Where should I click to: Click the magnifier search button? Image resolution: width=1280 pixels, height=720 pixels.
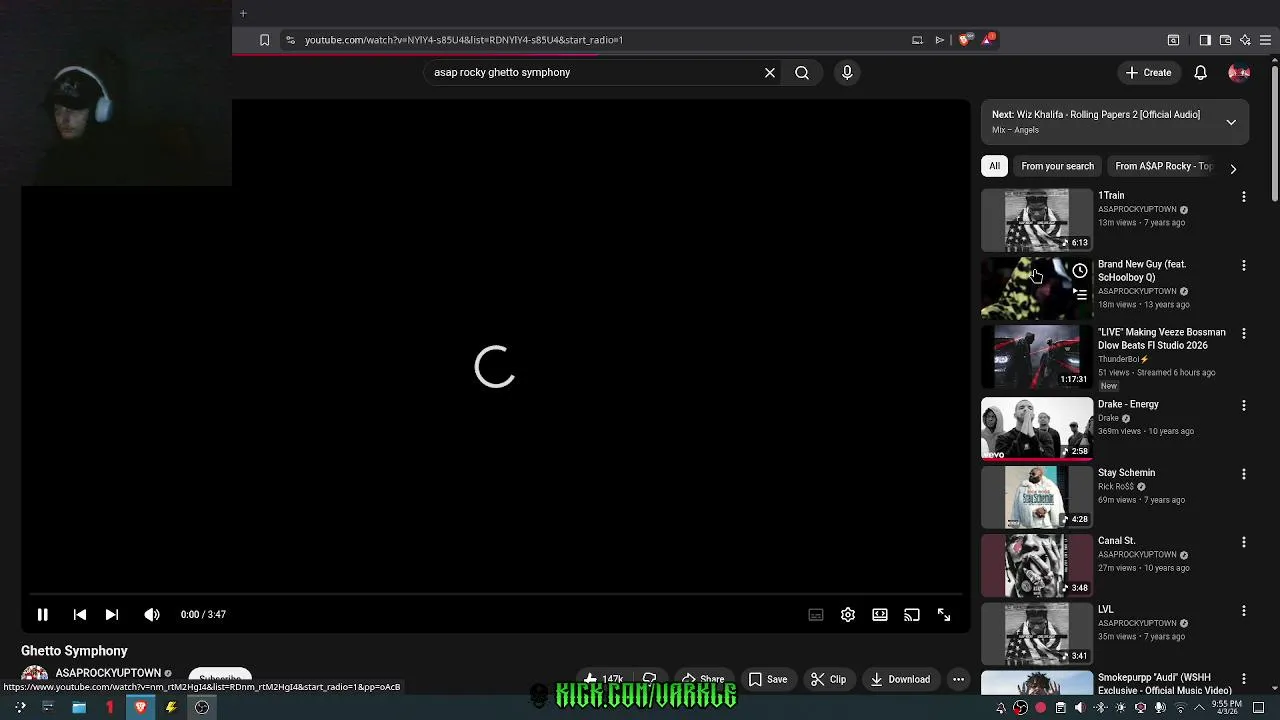coord(802,72)
